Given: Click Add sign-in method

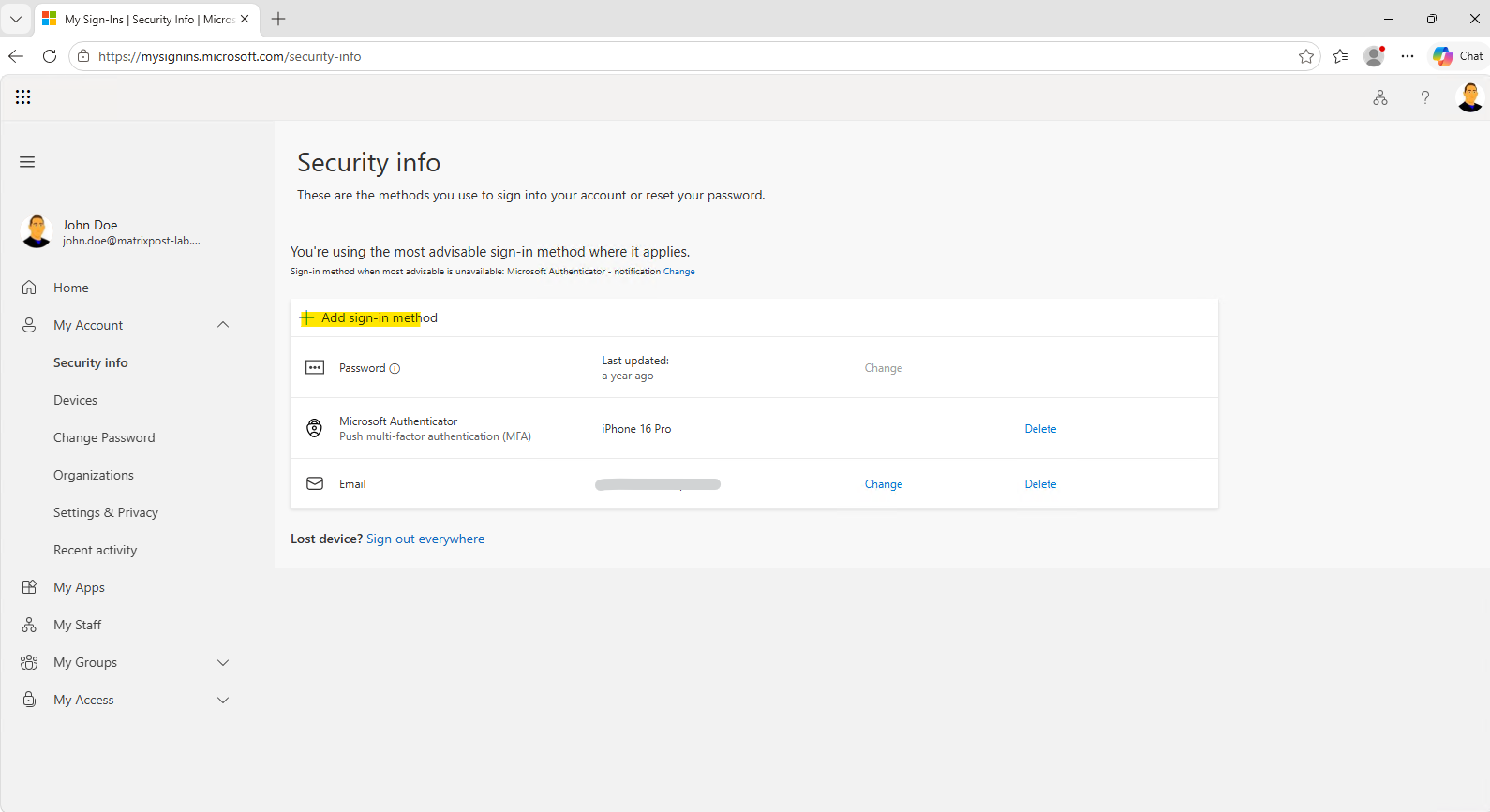Looking at the screenshot, I should 368,317.
